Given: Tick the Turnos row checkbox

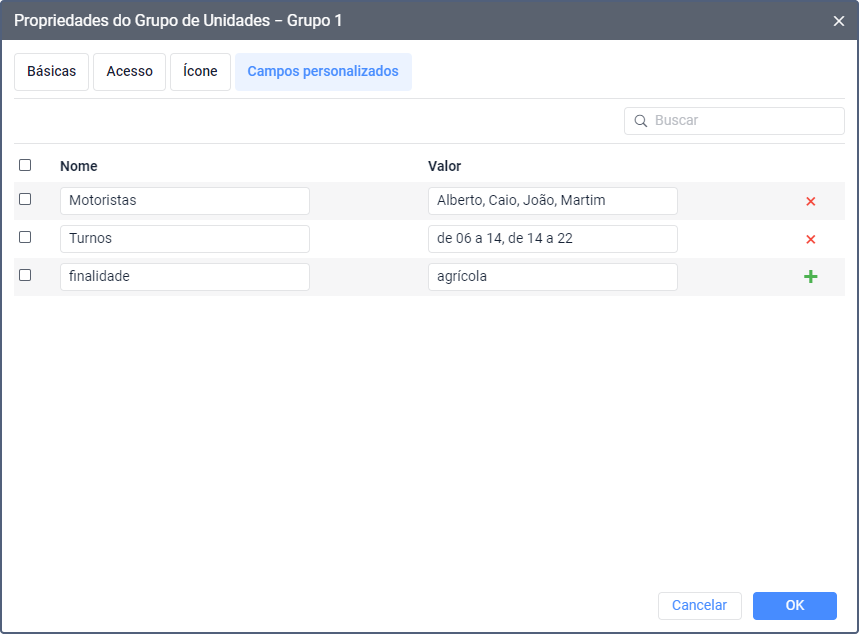Looking at the screenshot, I should coord(25,238).
